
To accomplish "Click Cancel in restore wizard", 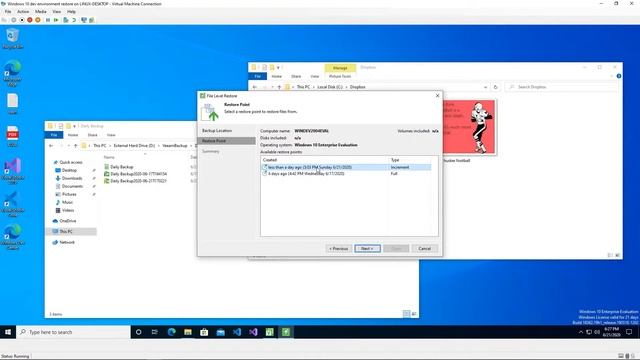I will point(424,248).
